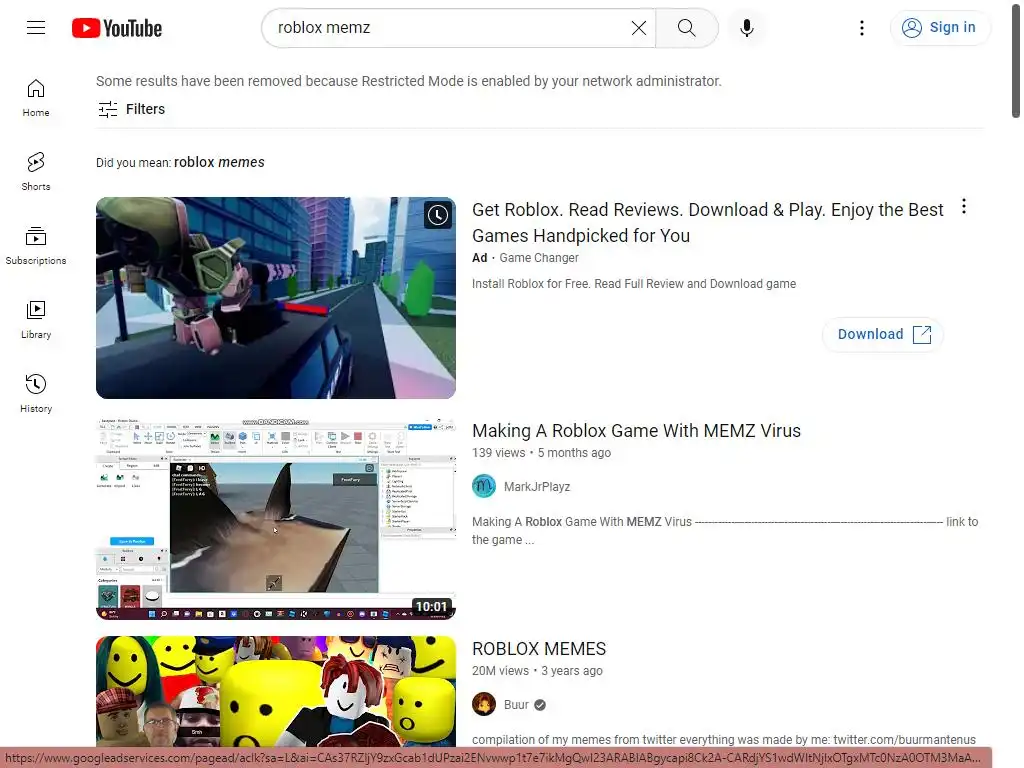This screenshot has height=768, width=1024.
Task: Open 'Making A Roblox Game With MEMZ Virus' title
Action: tap(636, 431)
